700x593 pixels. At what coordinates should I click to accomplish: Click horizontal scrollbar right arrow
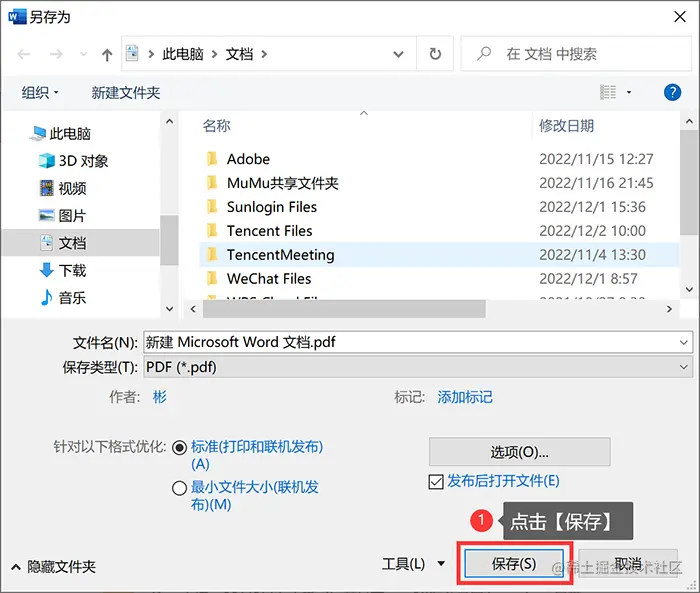tap(669, 309)
